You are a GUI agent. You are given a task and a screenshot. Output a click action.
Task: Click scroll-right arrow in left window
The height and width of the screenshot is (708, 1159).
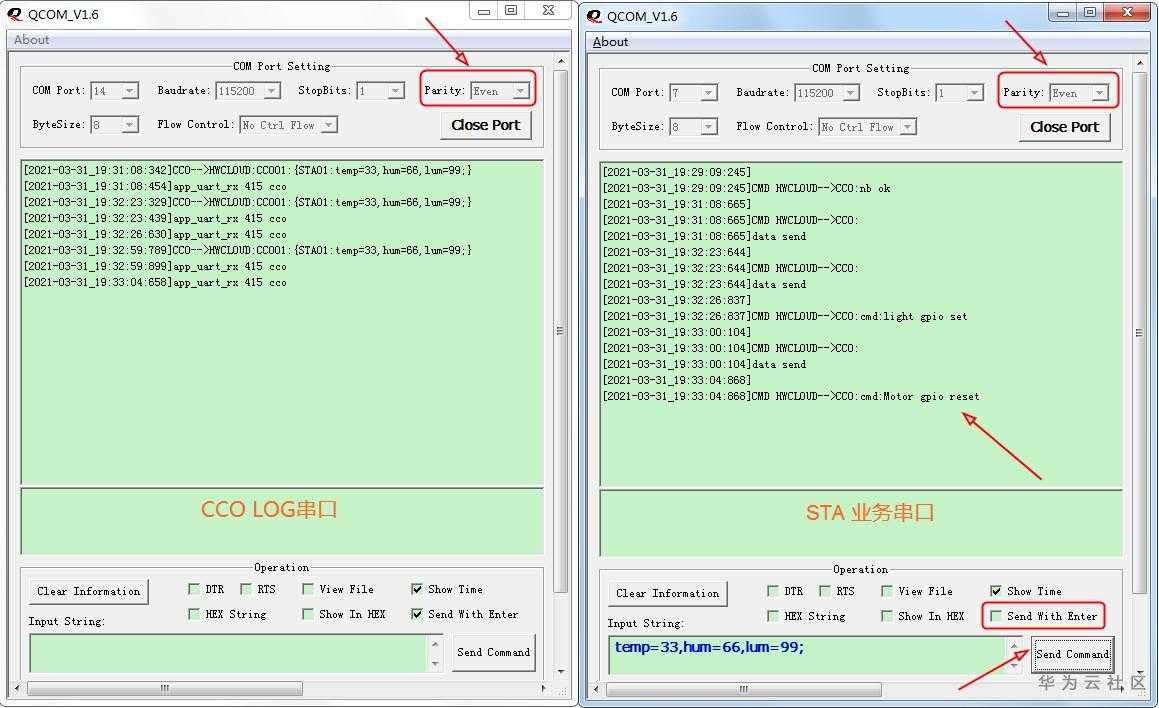point(543,688)
